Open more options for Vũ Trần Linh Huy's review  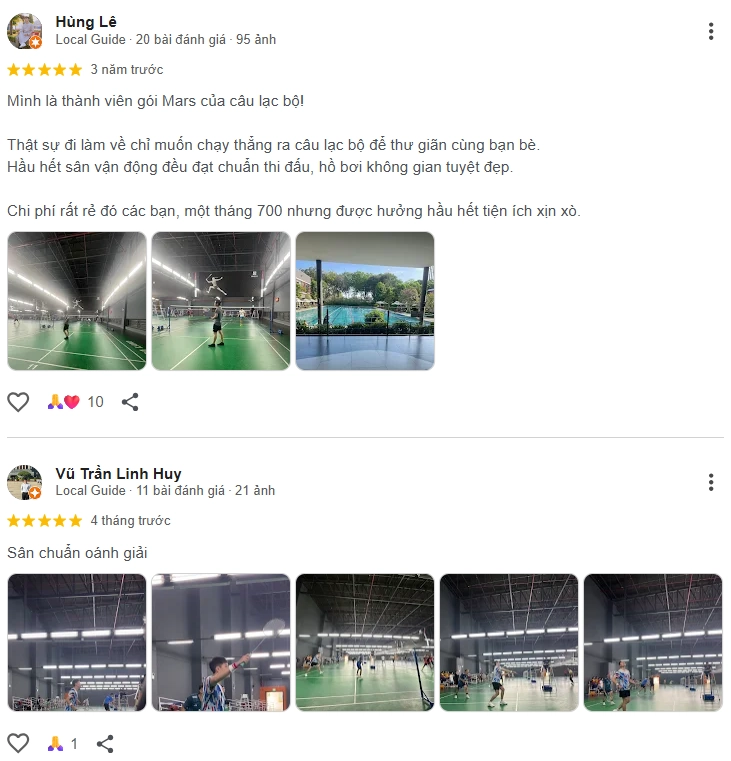[x=711, y=482]
